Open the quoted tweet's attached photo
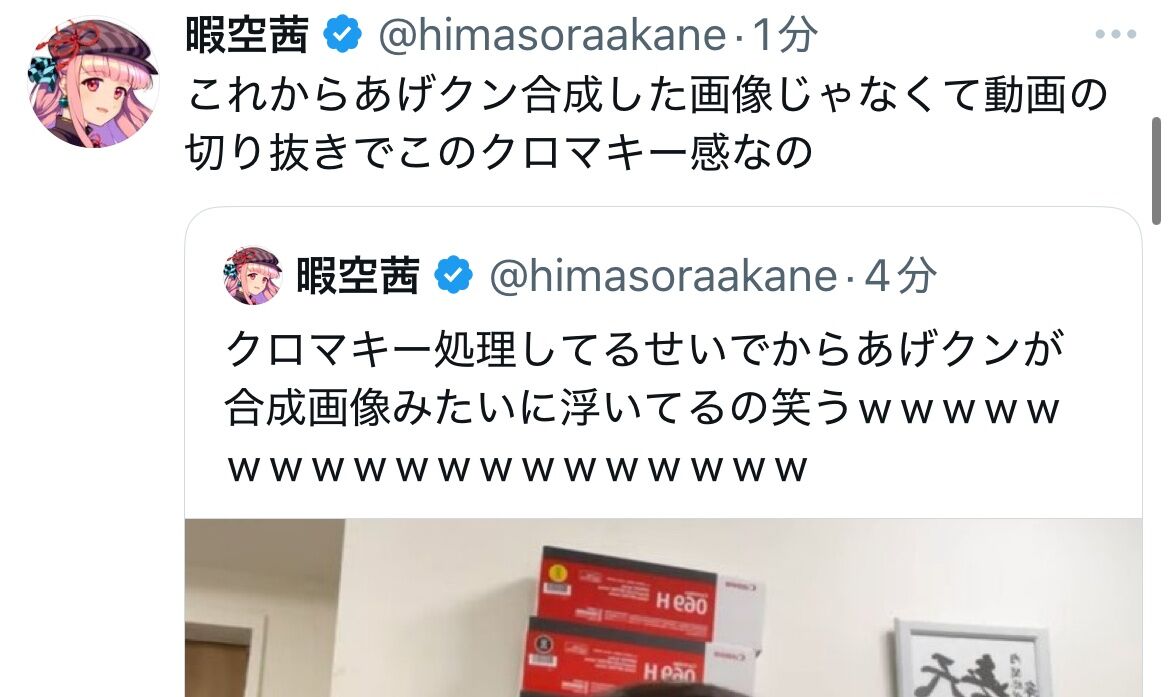 coord(663,607)
